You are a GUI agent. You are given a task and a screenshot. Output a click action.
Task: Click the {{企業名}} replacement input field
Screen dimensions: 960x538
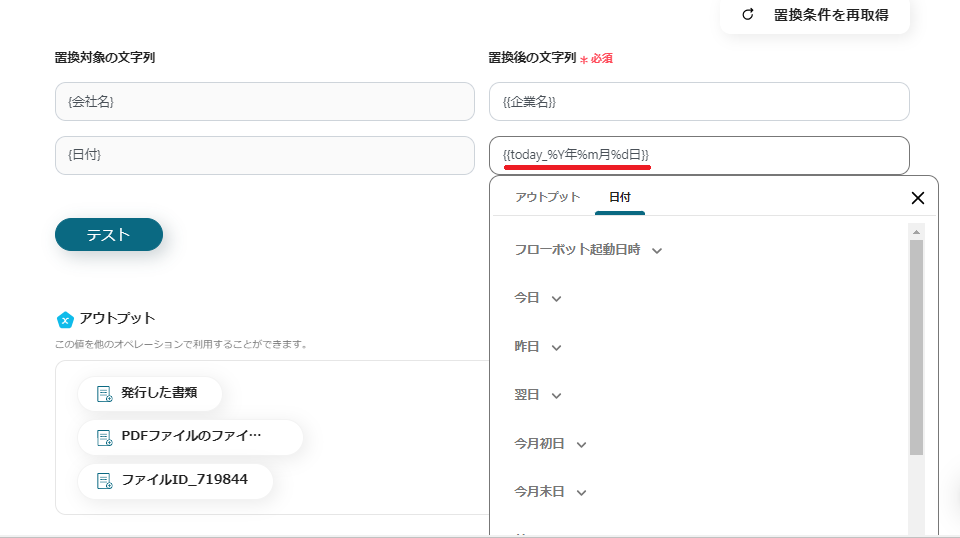699,102
